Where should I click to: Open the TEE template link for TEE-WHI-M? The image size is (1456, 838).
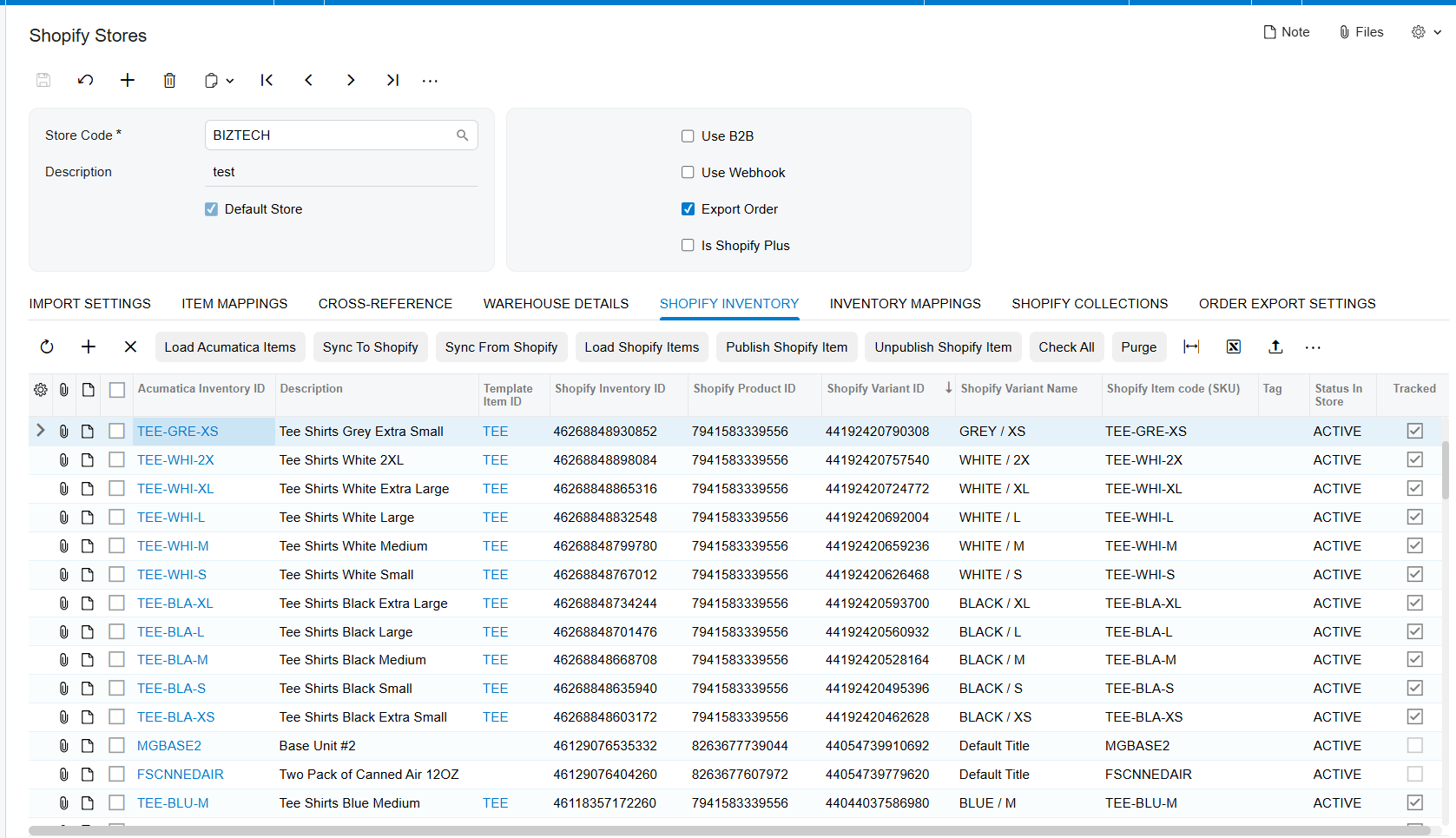(496, 546)
